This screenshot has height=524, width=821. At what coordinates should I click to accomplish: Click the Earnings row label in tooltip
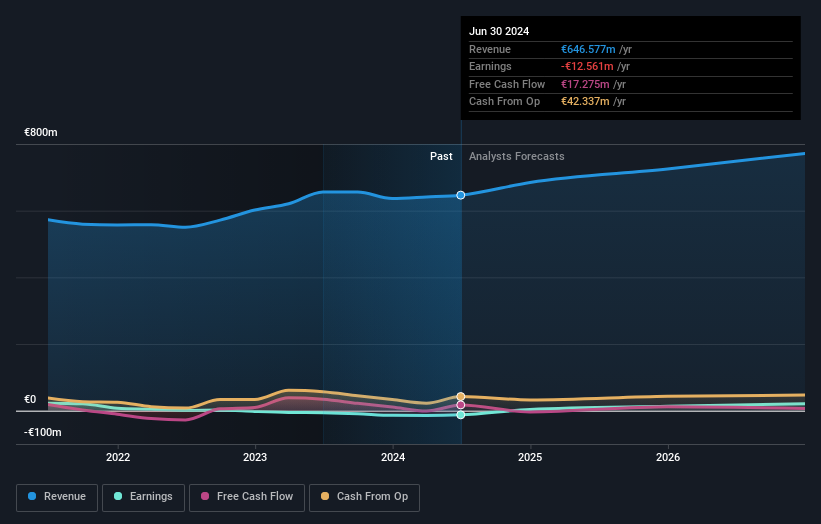pyautogui.click(x=490, y=66)
